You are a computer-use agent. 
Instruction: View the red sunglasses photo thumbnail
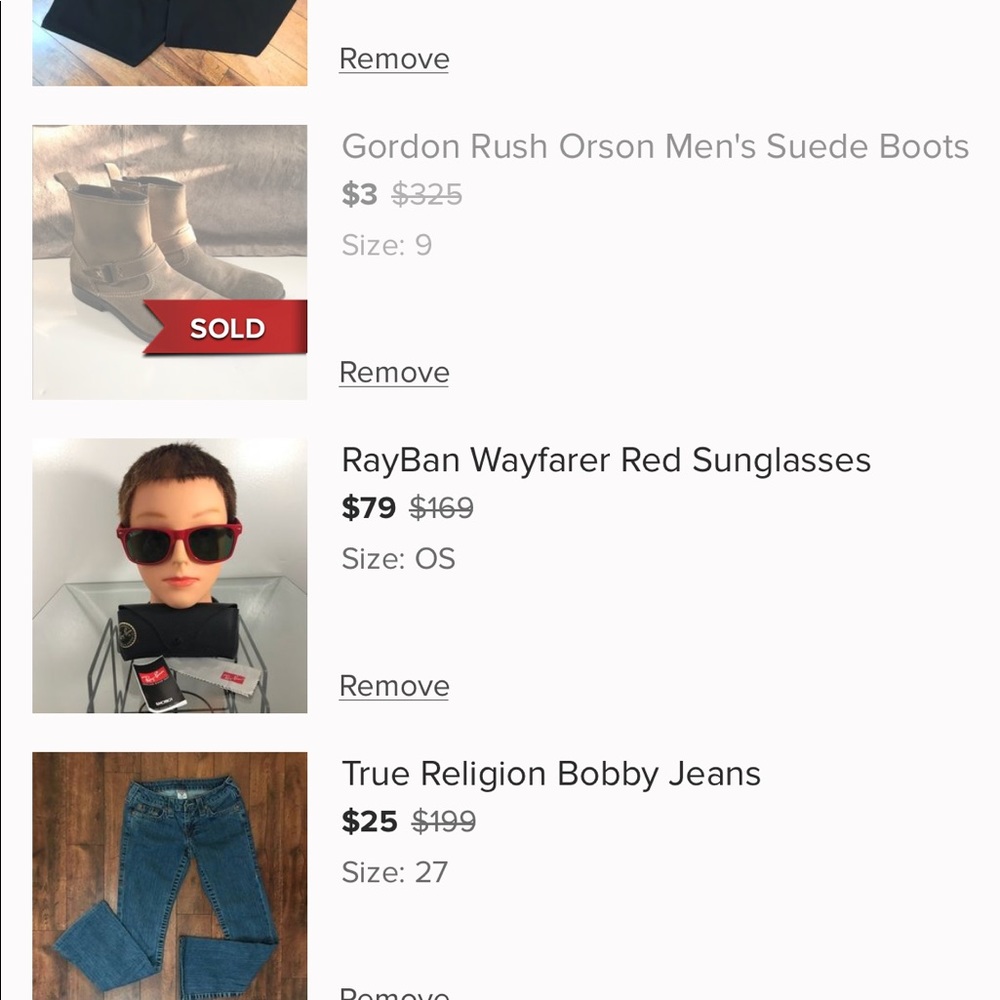click(169, 574)
